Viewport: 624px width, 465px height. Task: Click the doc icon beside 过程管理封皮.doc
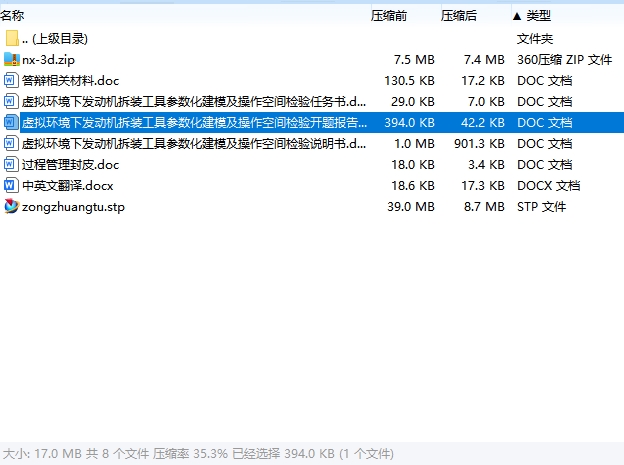[x=11, y=164]
